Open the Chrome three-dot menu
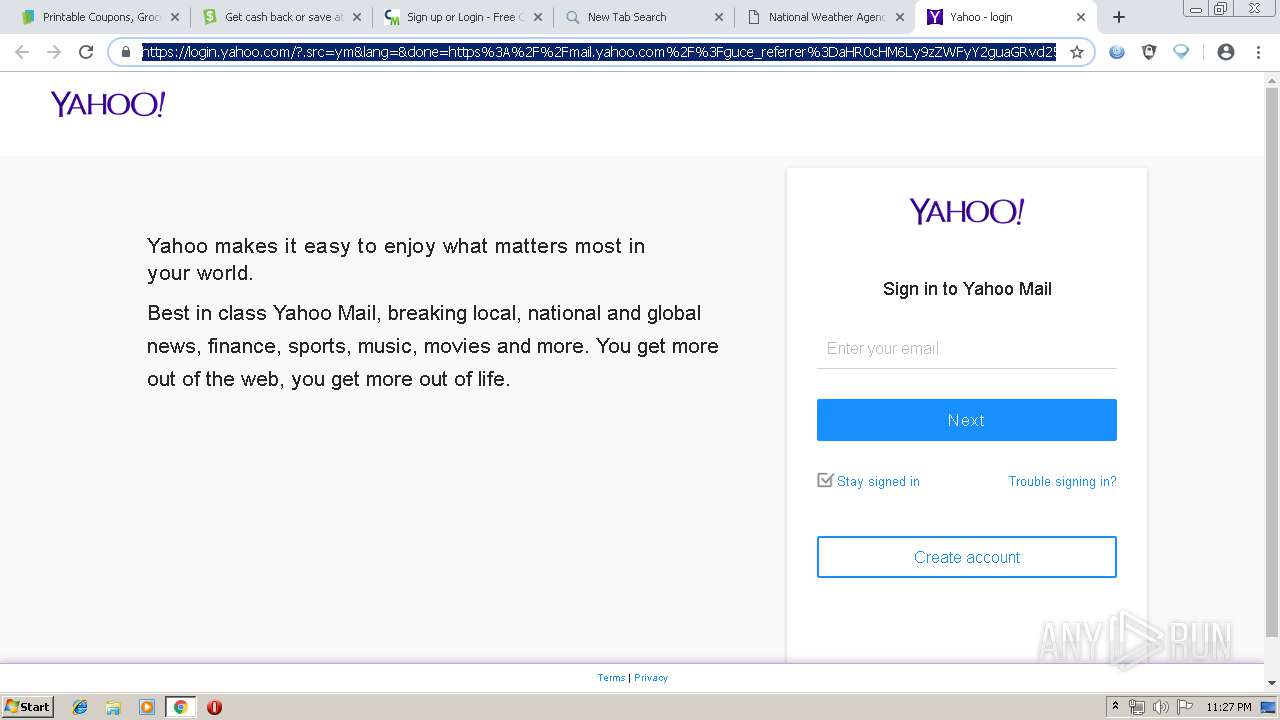 pos(1258,52)
